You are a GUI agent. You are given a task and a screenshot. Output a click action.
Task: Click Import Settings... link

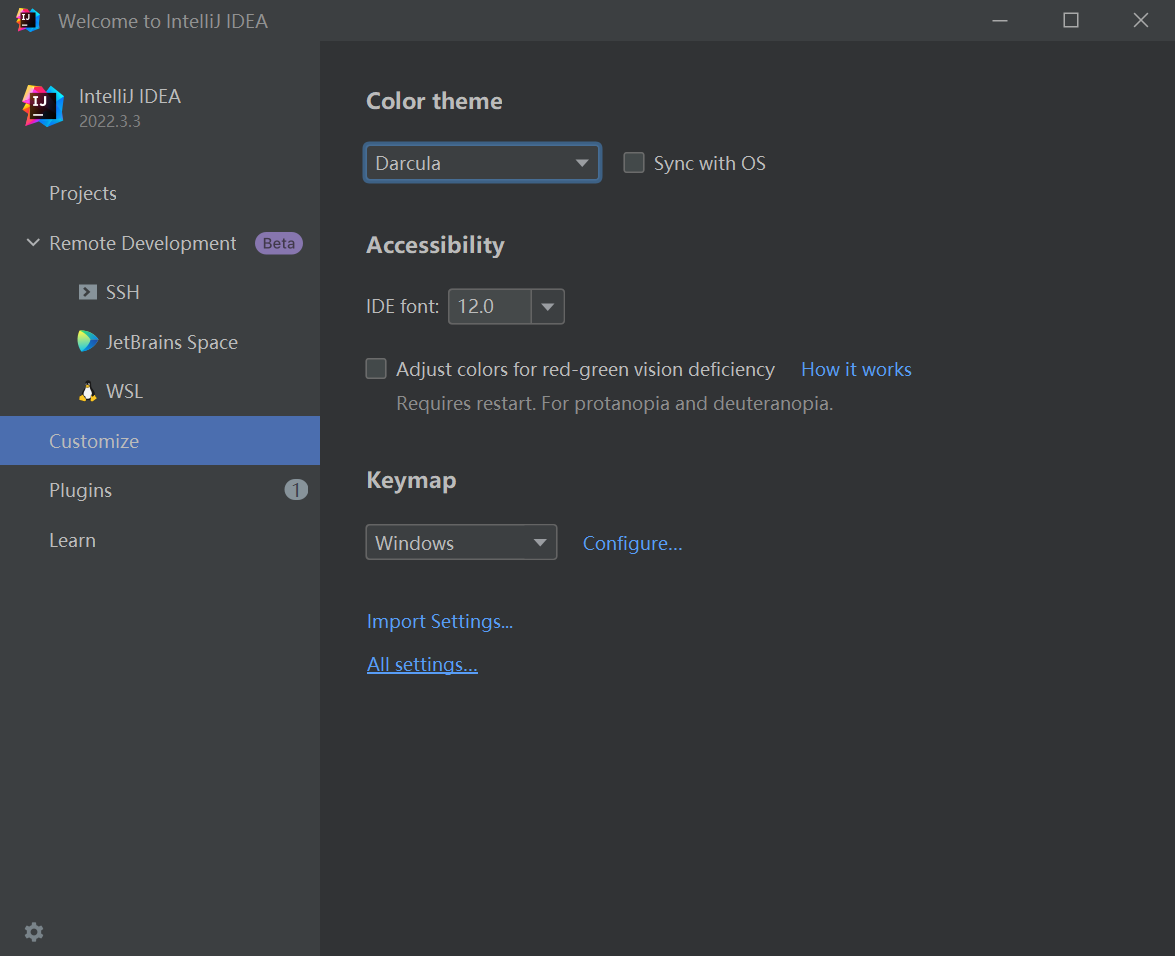click(440, 621)
